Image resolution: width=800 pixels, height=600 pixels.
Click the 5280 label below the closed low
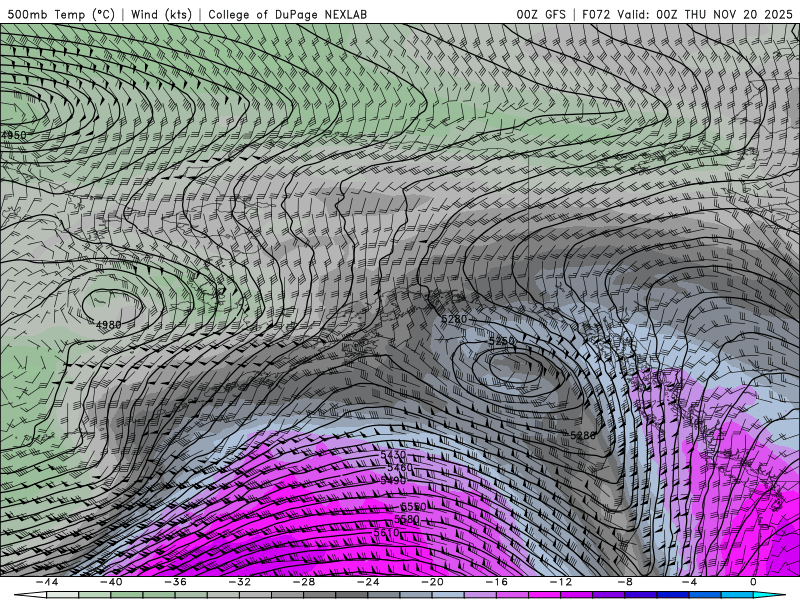[583, 435]
